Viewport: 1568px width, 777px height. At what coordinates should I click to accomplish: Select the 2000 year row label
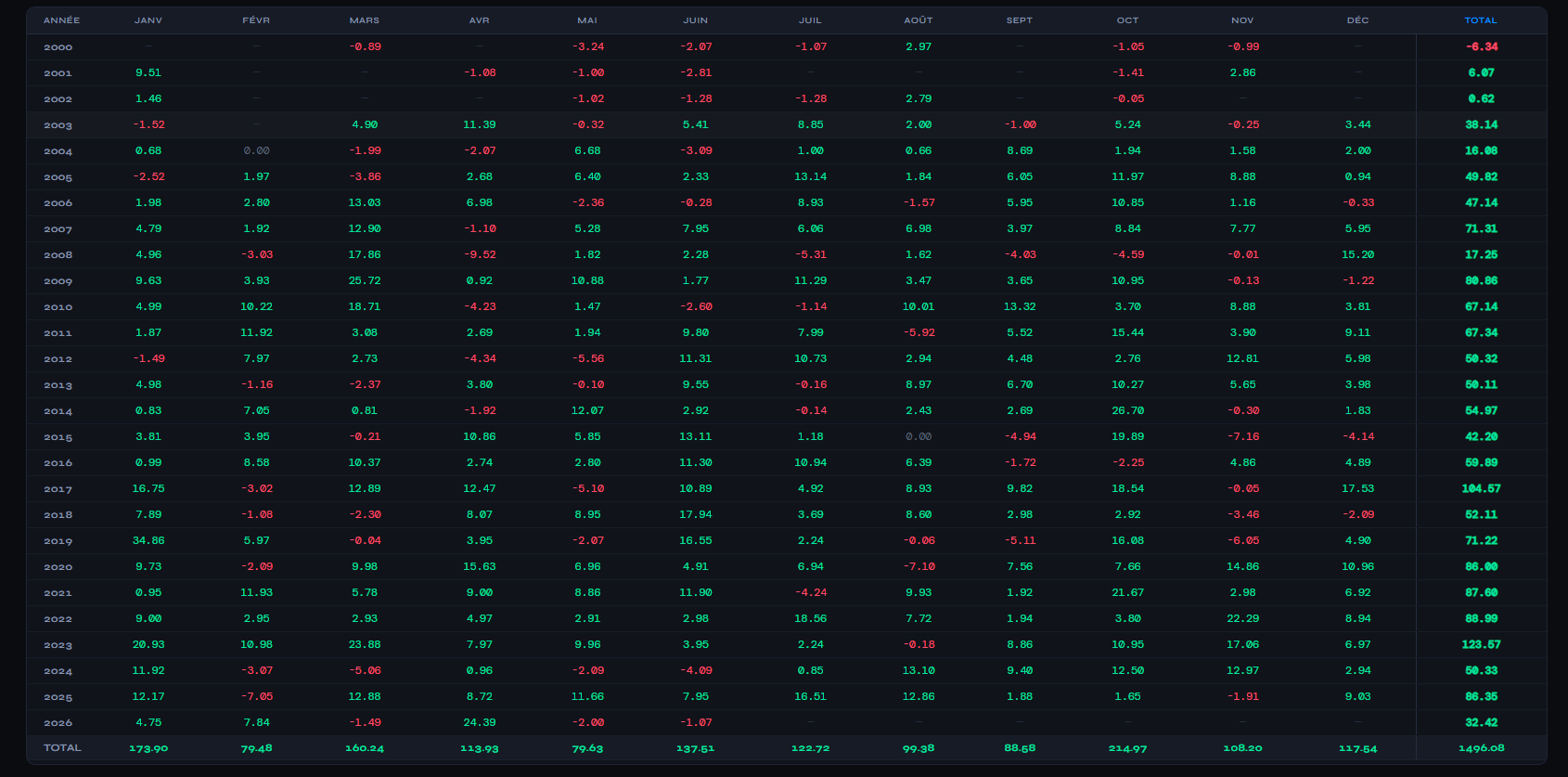pos(58,47)
